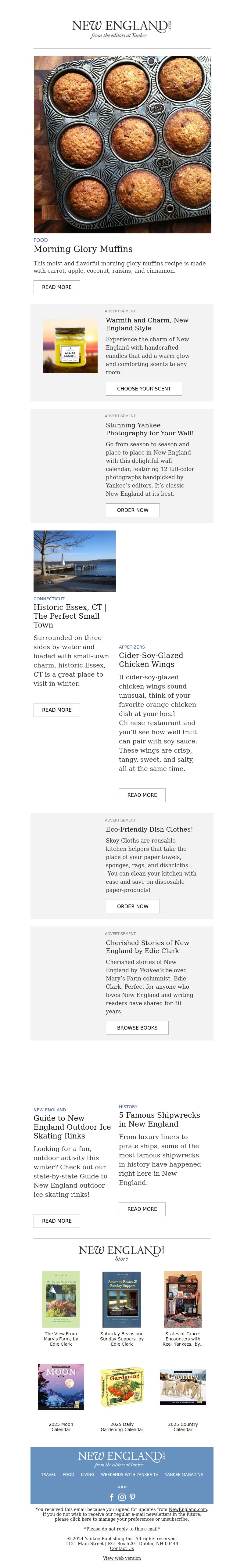The height and width of the screenshot is (1568, 244).
Task: Click the BROWSE BOOKS button
Action: pyautogui.click(x=137, y=1027)
